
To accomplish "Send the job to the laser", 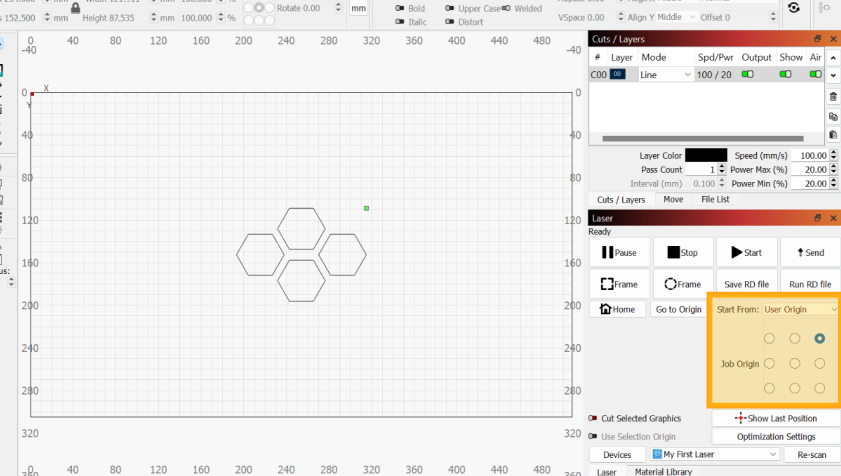I will (809, 253).
